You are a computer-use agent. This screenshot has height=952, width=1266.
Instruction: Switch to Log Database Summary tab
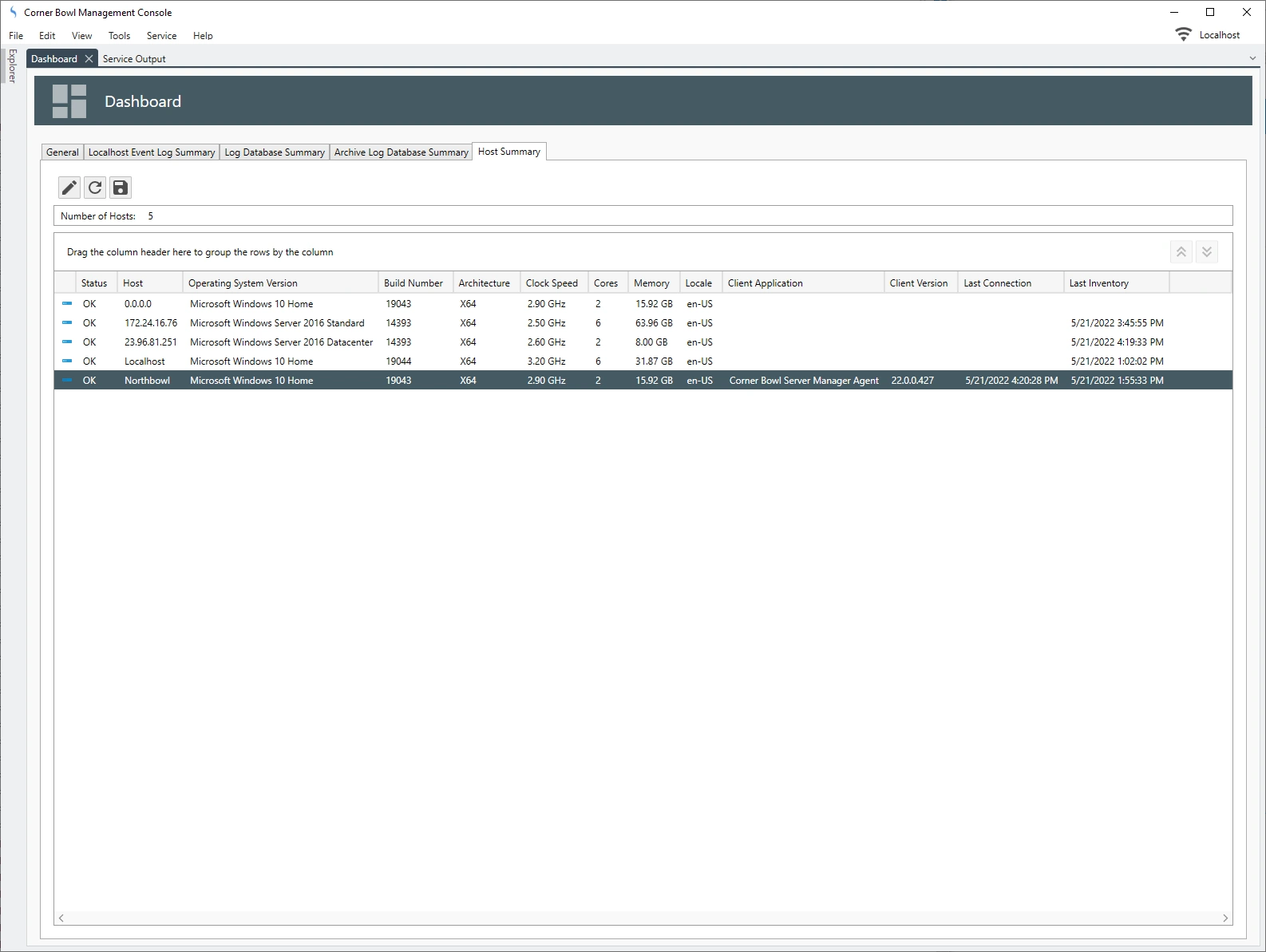(275, 152)
